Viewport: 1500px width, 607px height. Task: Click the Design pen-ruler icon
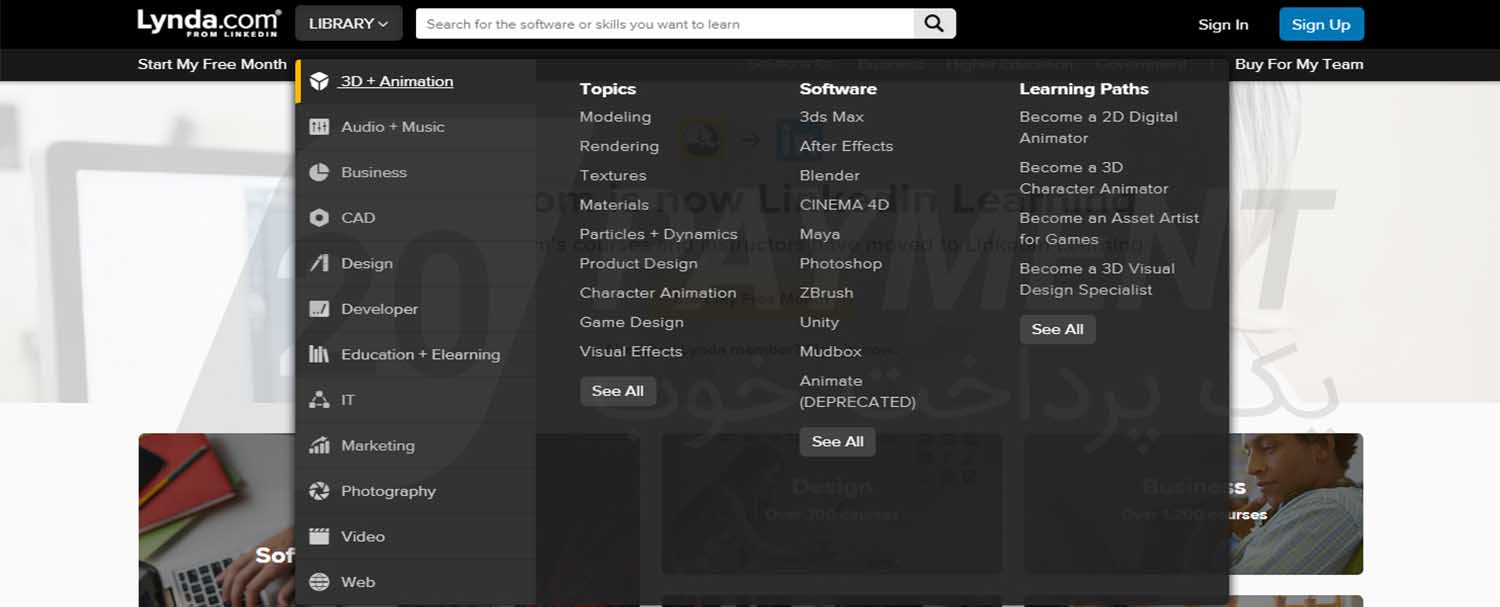pyautogui.click(x=319, y=263)
